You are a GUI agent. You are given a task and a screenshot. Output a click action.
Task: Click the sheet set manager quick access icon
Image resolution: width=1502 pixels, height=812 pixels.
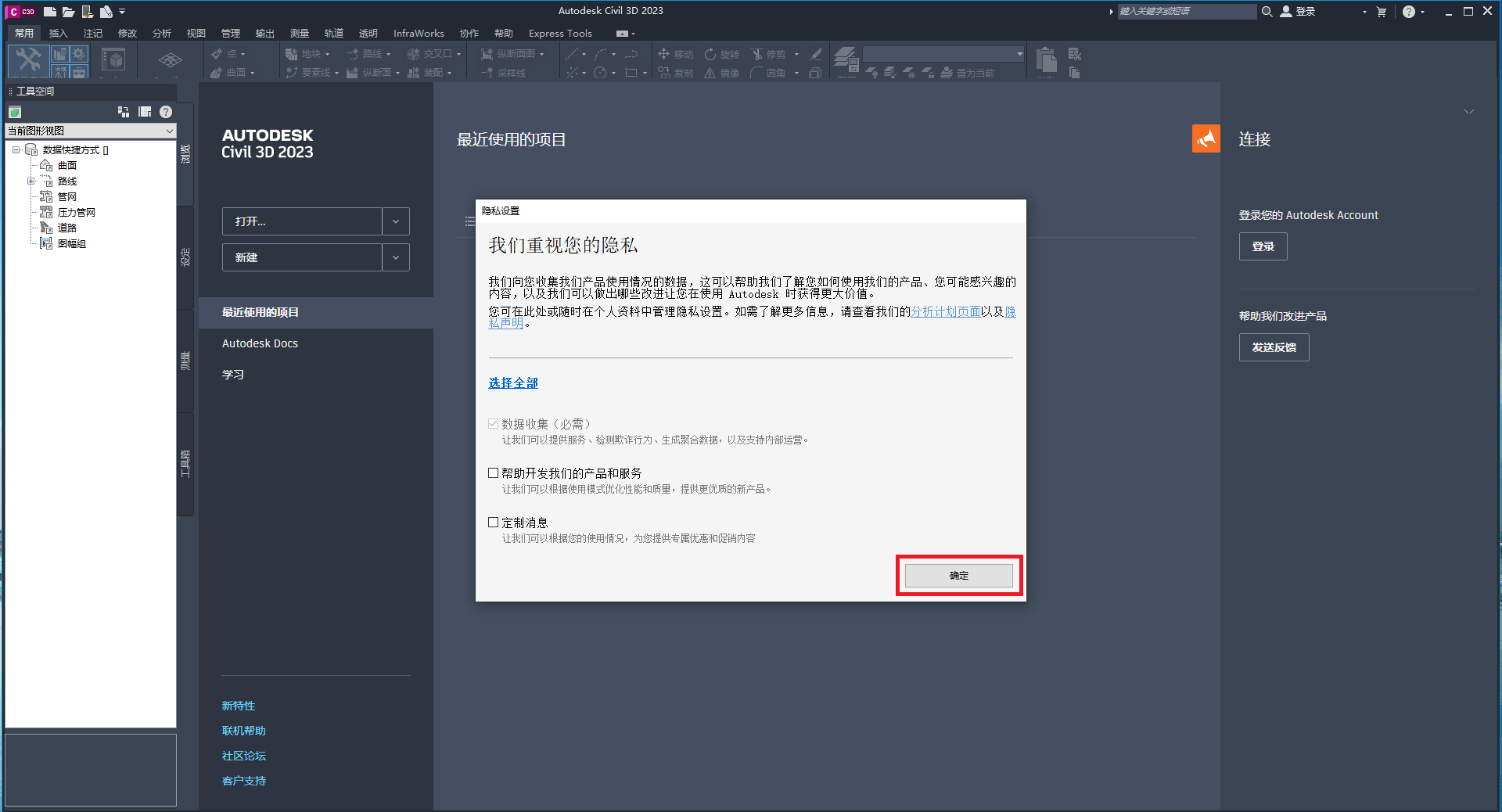click(106, 11)
